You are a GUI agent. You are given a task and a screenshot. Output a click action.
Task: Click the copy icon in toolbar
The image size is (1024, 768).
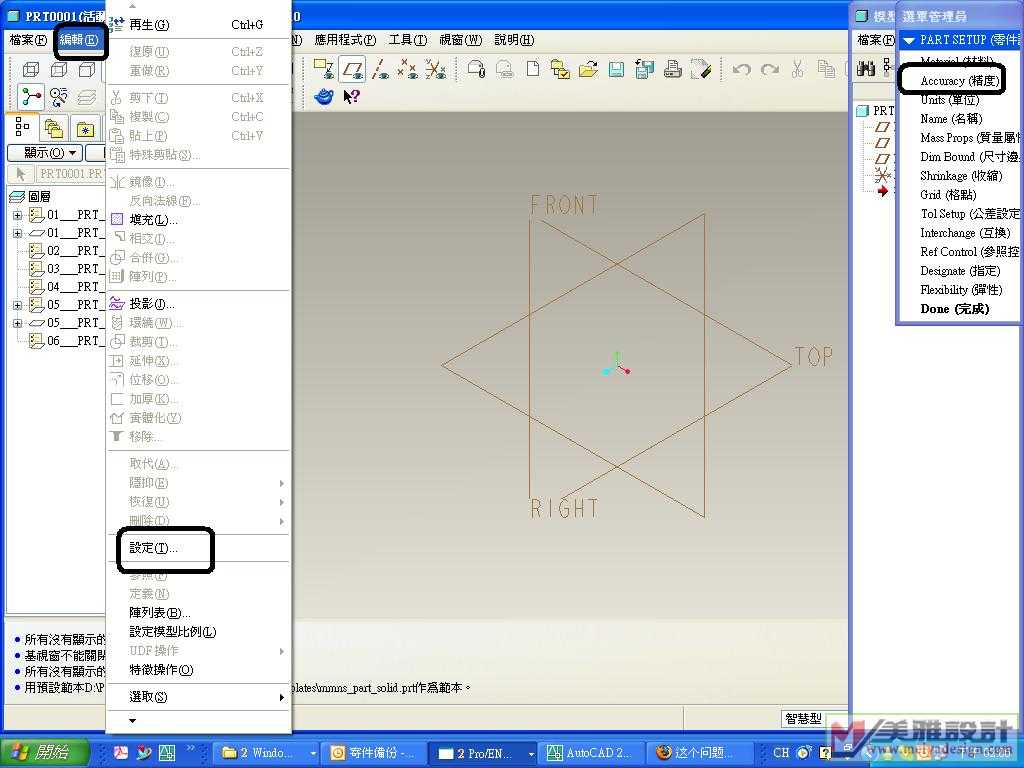(x=826, y=69)
